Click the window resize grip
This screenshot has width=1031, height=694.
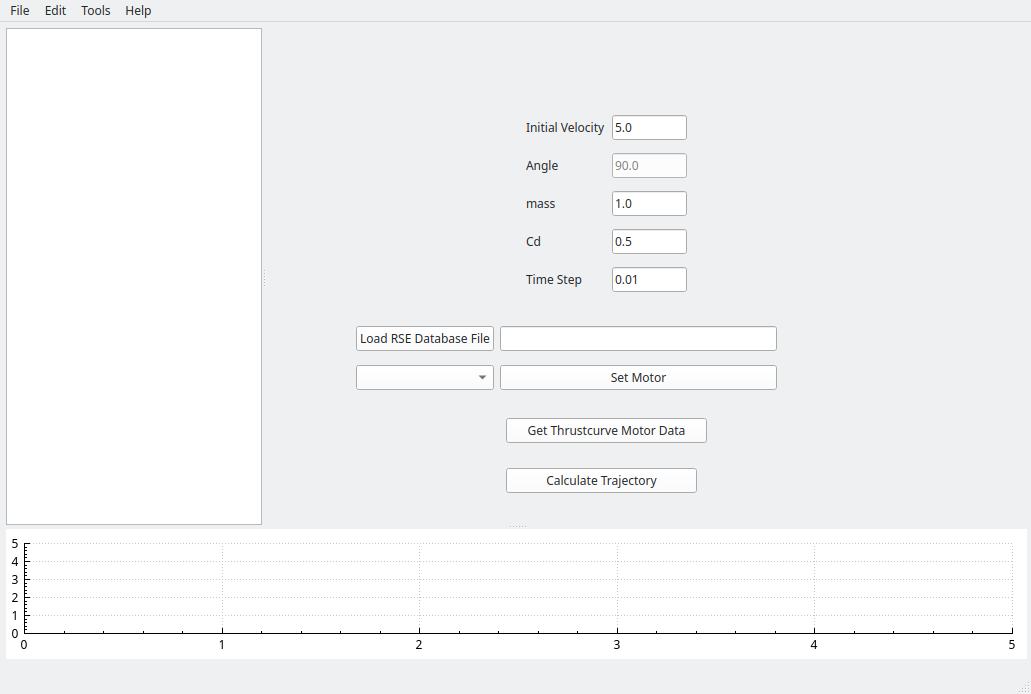pyautogui.click(x=1024, y=688)
